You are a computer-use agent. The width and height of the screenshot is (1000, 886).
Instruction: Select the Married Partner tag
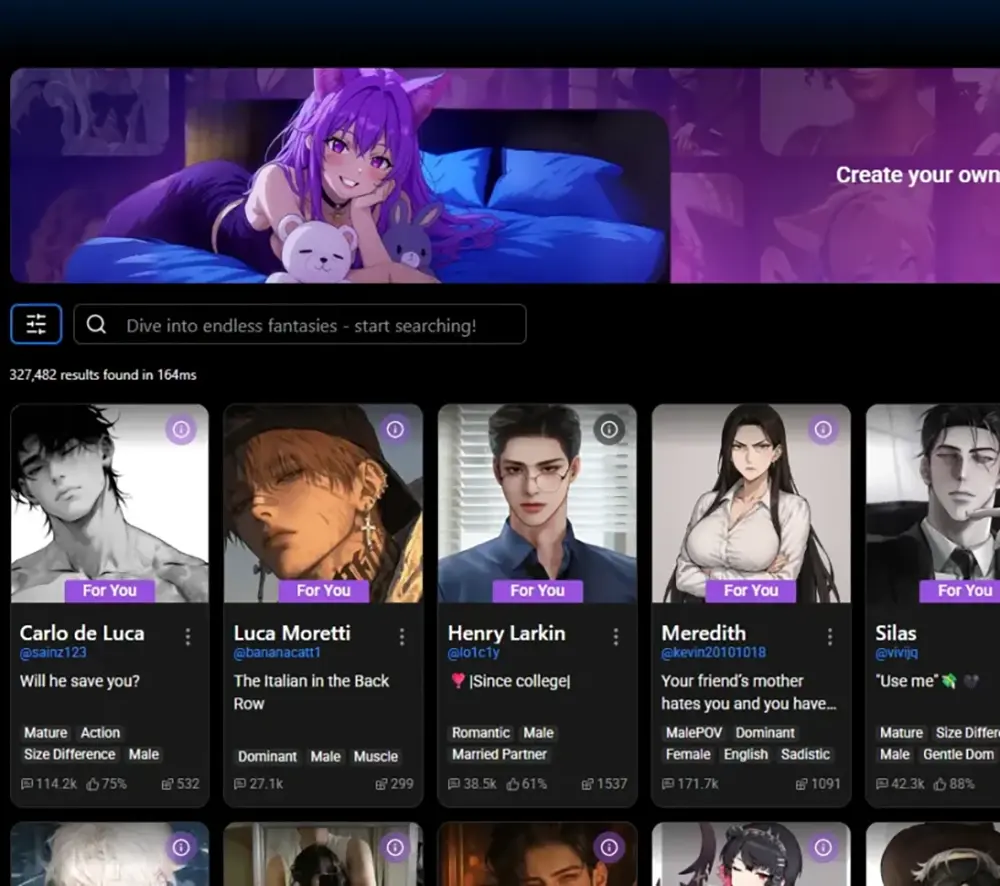click(499, 755)
